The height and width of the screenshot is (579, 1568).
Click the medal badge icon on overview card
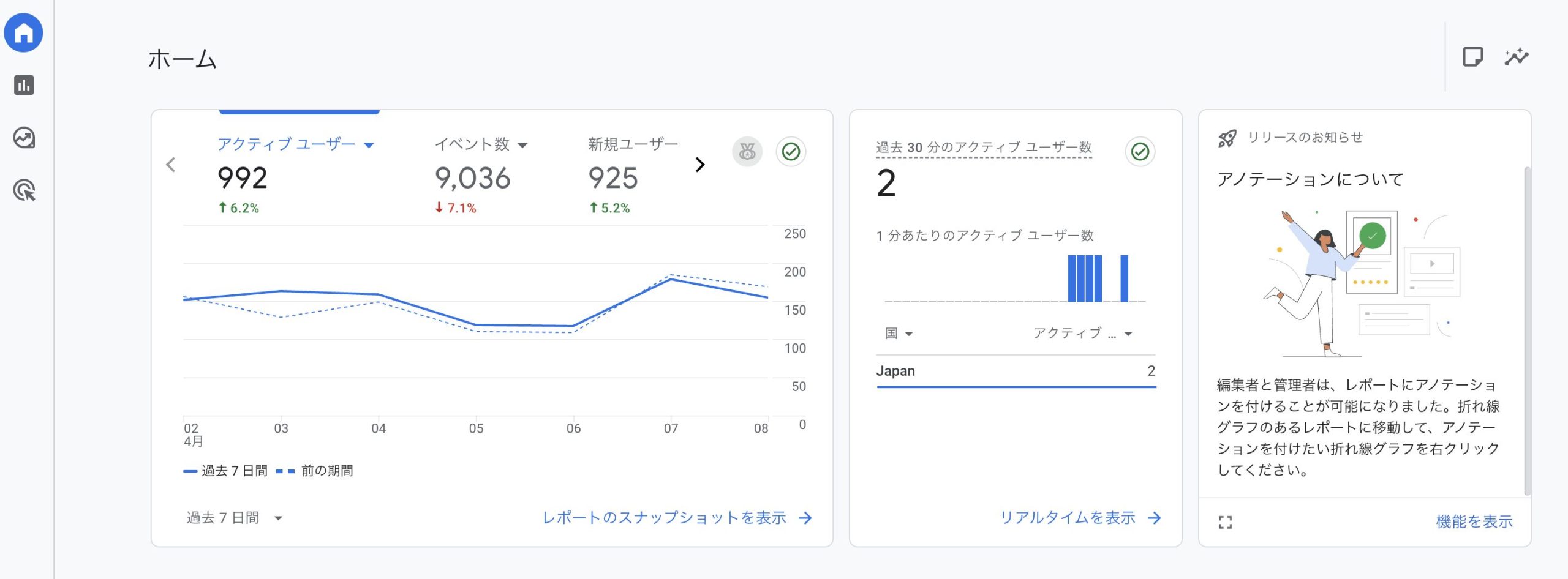pos(747,152)
